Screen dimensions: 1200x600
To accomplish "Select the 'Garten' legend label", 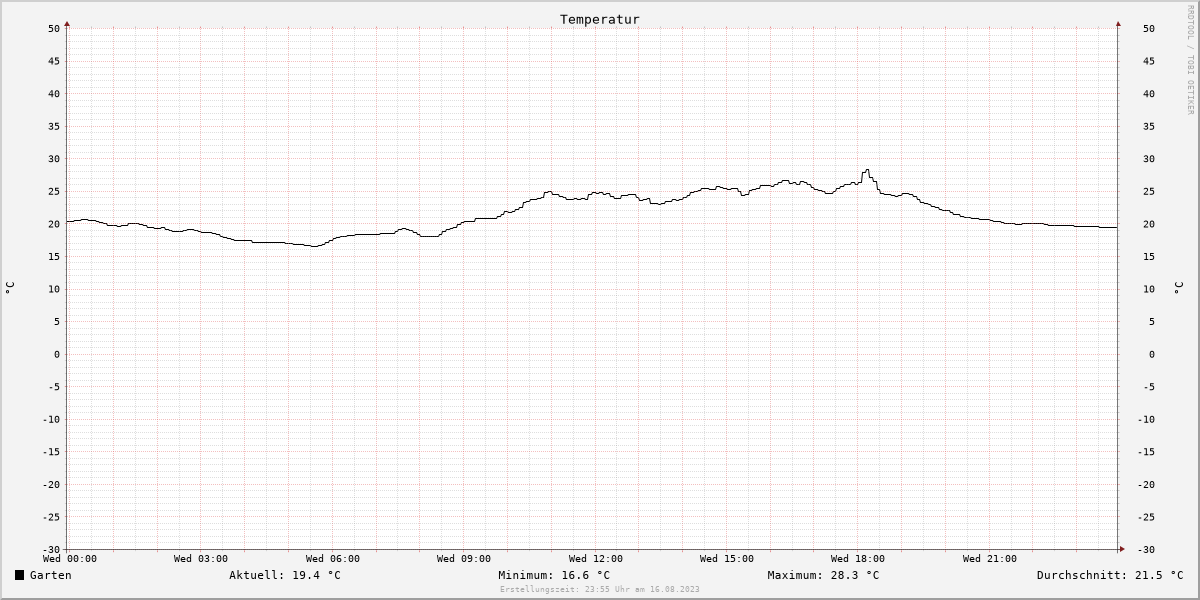I will click(50, 575).
